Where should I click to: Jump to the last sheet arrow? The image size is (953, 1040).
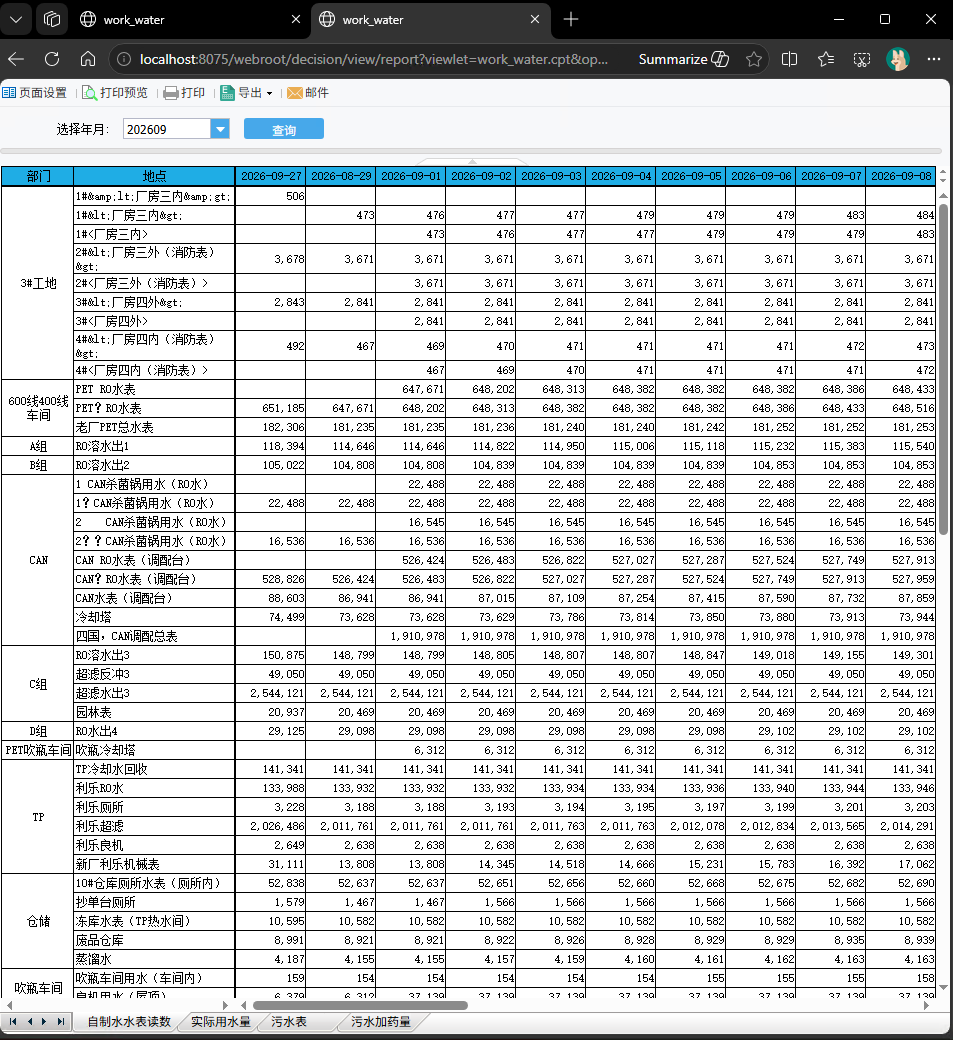click(60, 1021)
